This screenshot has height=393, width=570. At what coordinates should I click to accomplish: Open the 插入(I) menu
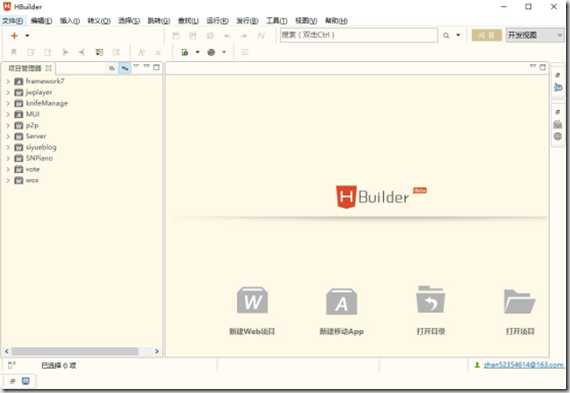(x=70, y=21)
